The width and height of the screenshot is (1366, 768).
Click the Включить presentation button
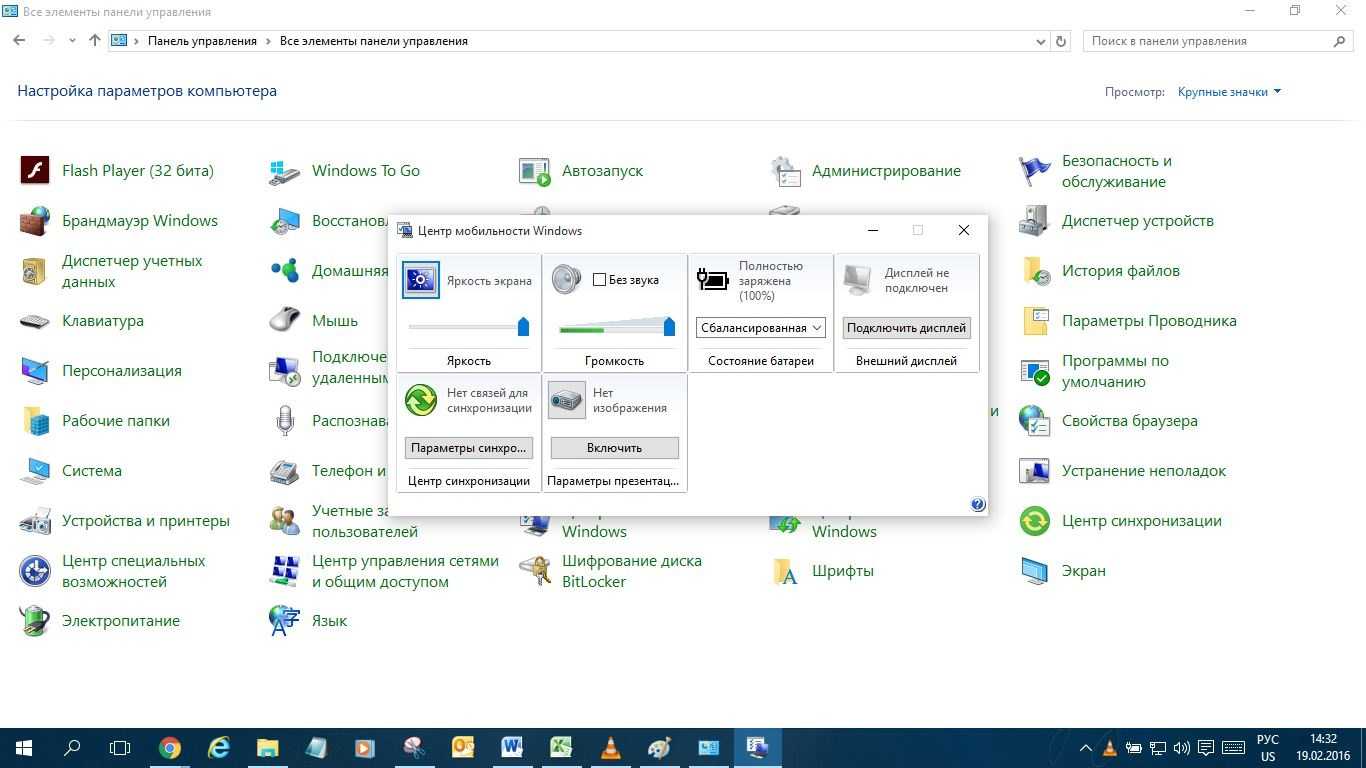click(614, 448)
